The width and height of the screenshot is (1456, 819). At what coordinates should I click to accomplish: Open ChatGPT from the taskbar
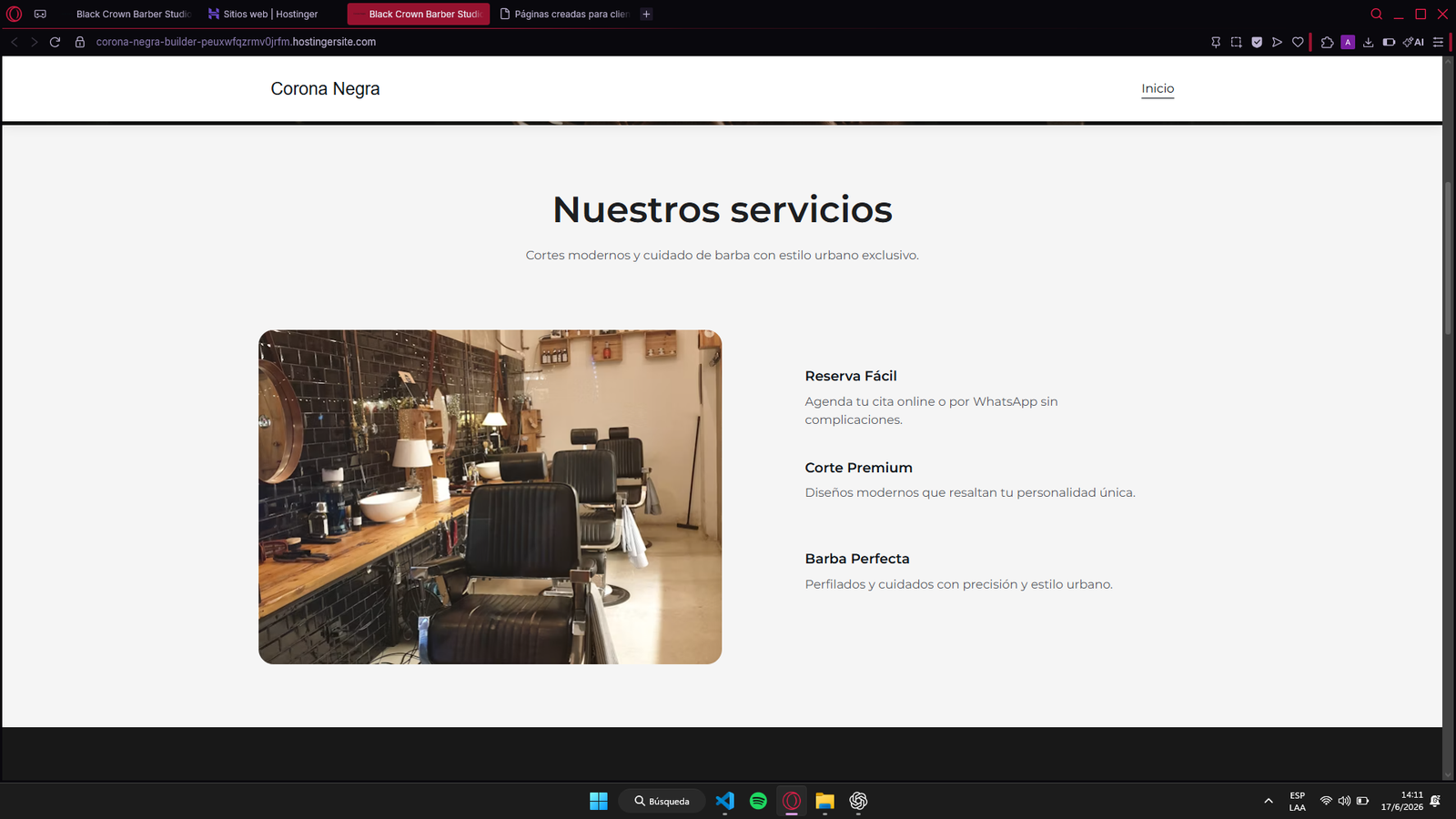pyautogui.click(x=858, y=801)
